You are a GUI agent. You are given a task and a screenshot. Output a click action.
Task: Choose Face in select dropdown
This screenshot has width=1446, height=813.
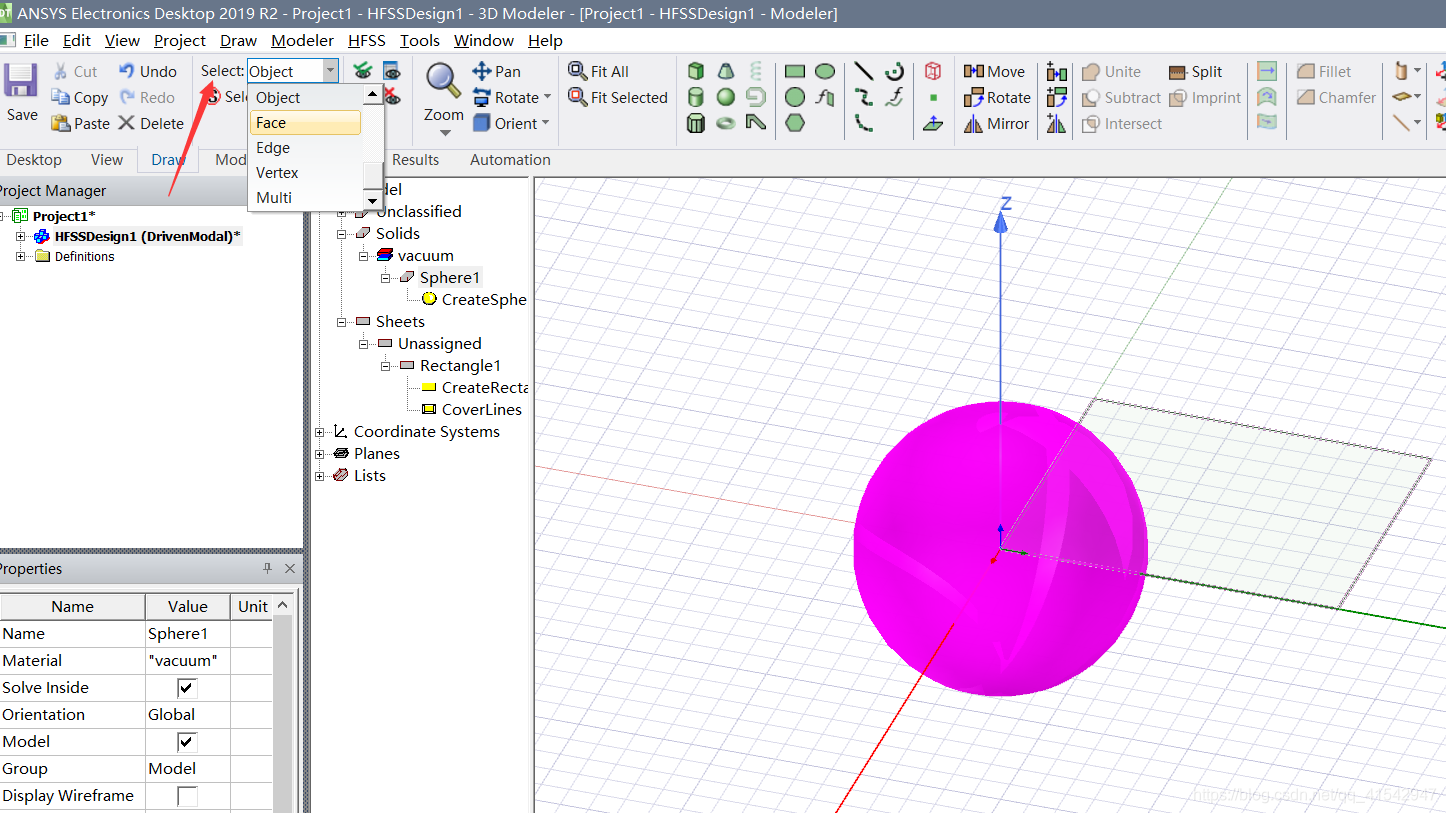(x=305, y=123)
